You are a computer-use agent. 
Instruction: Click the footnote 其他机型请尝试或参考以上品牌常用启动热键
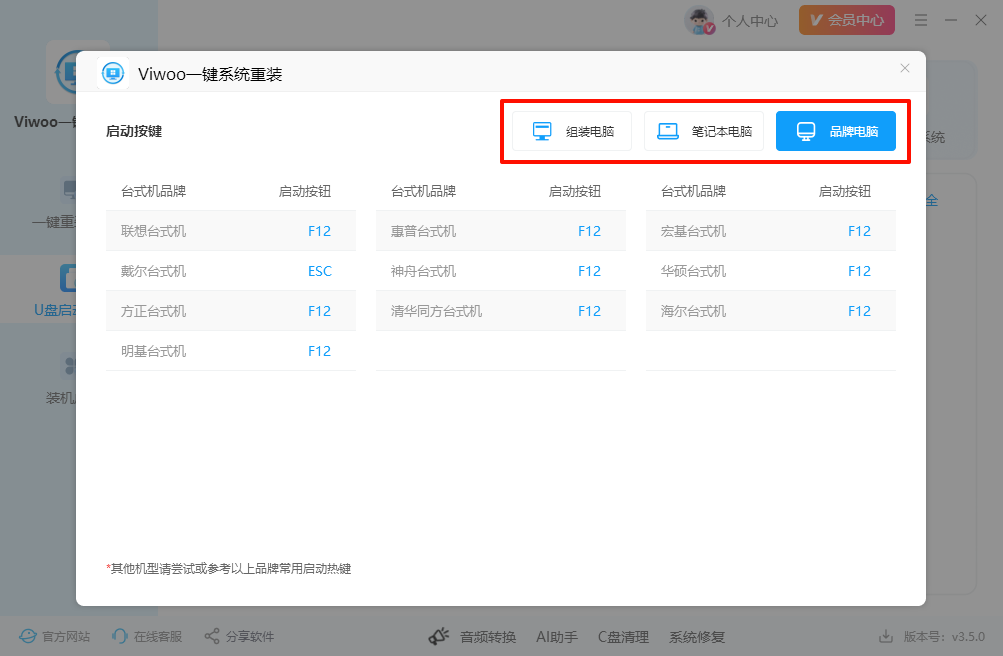point(229,568)
